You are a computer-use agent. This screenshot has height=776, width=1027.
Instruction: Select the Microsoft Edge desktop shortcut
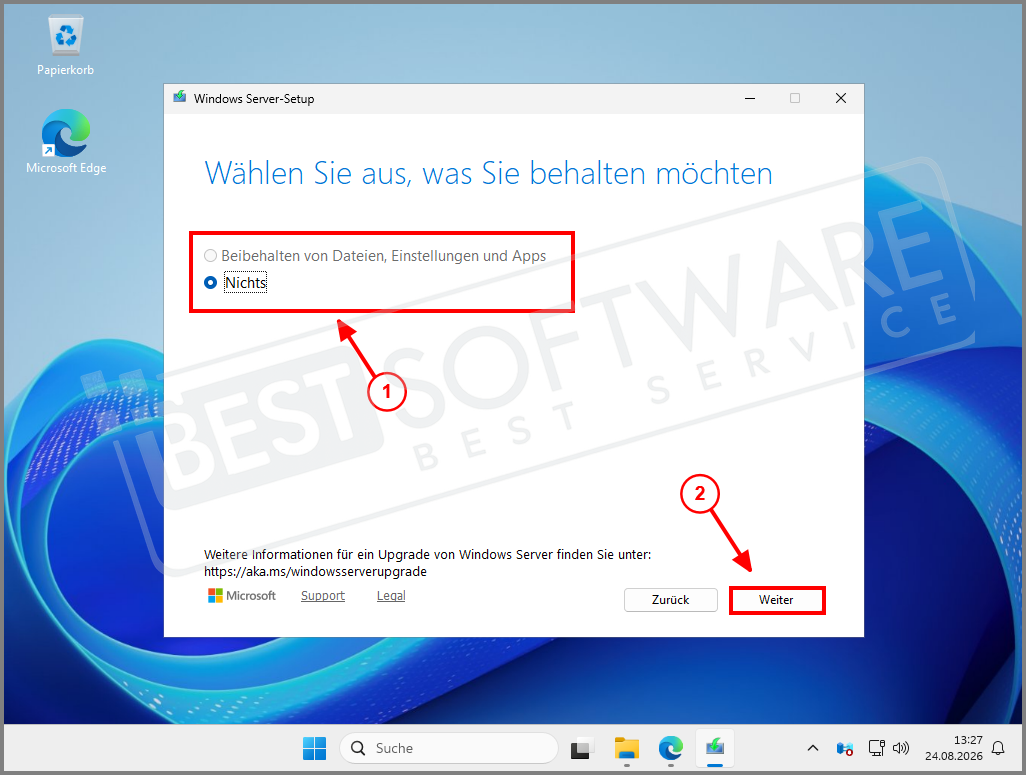point(66,142)
